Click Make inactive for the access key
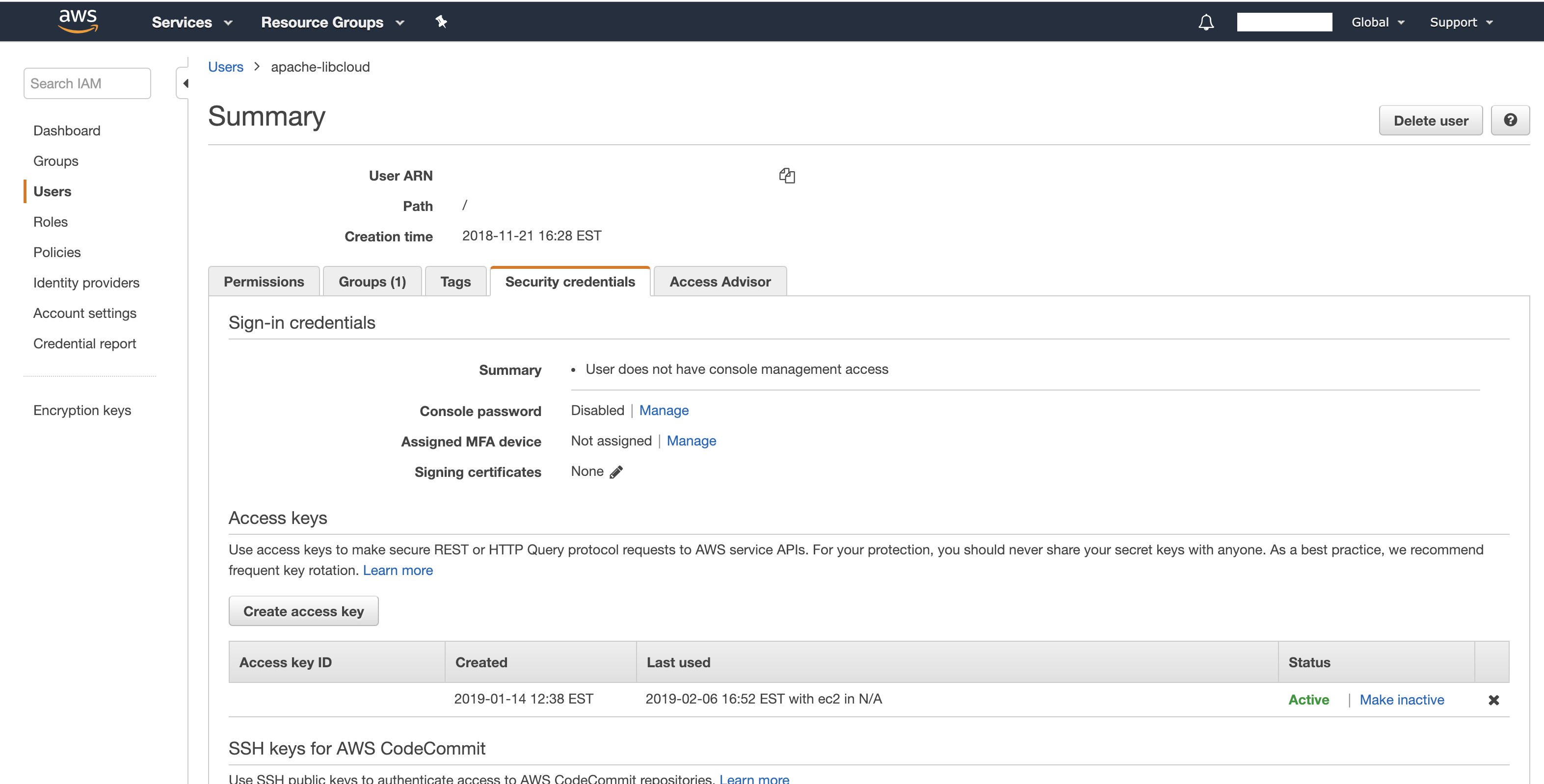 point(1401,700)
